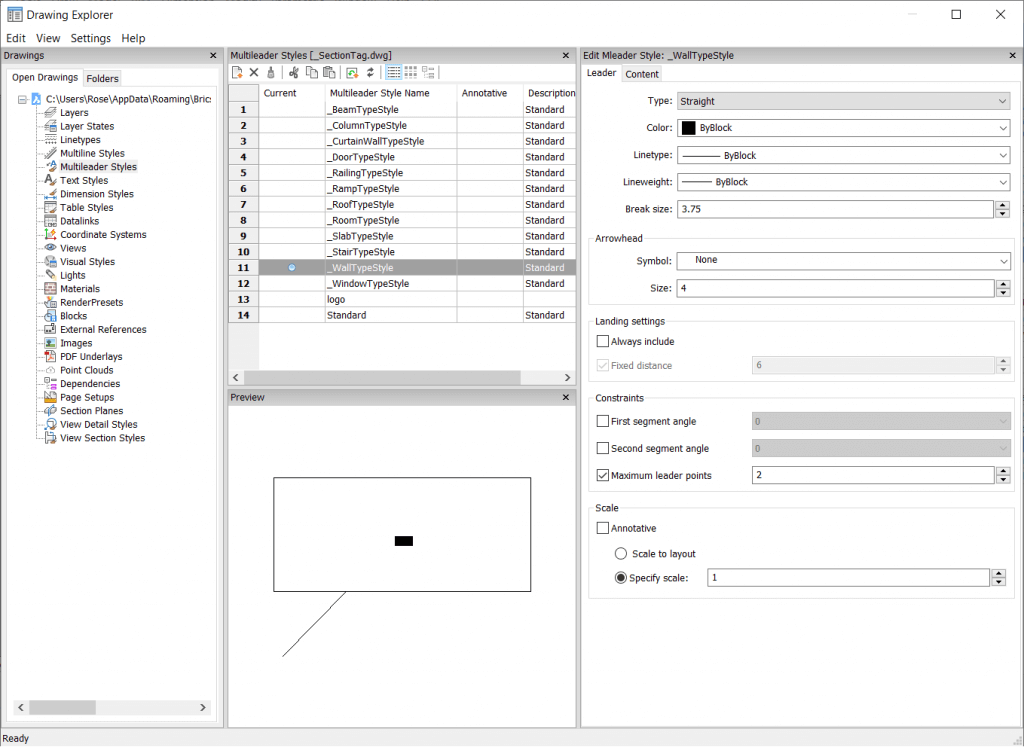Uncheck Maximum leader points checkbox
This screenshot has height=747, width=1024.
click(x=603, y=475)
